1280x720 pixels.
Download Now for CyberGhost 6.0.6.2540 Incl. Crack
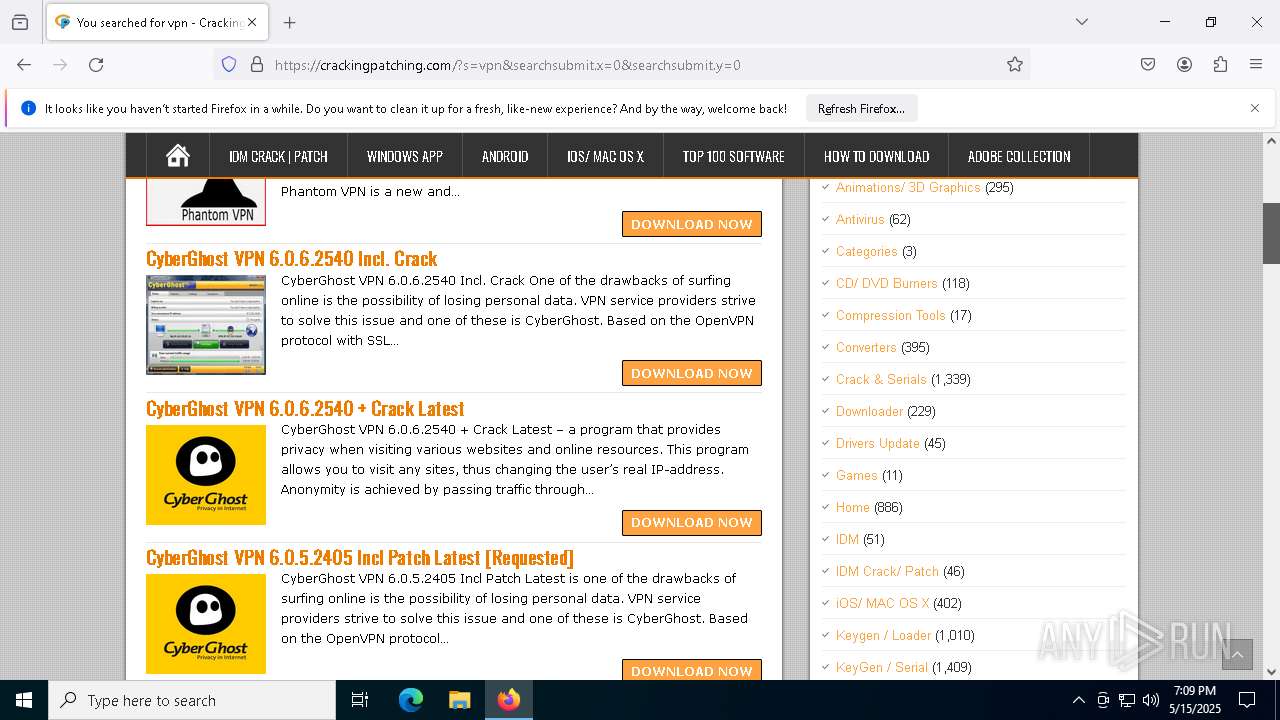(x=692, y=373)
